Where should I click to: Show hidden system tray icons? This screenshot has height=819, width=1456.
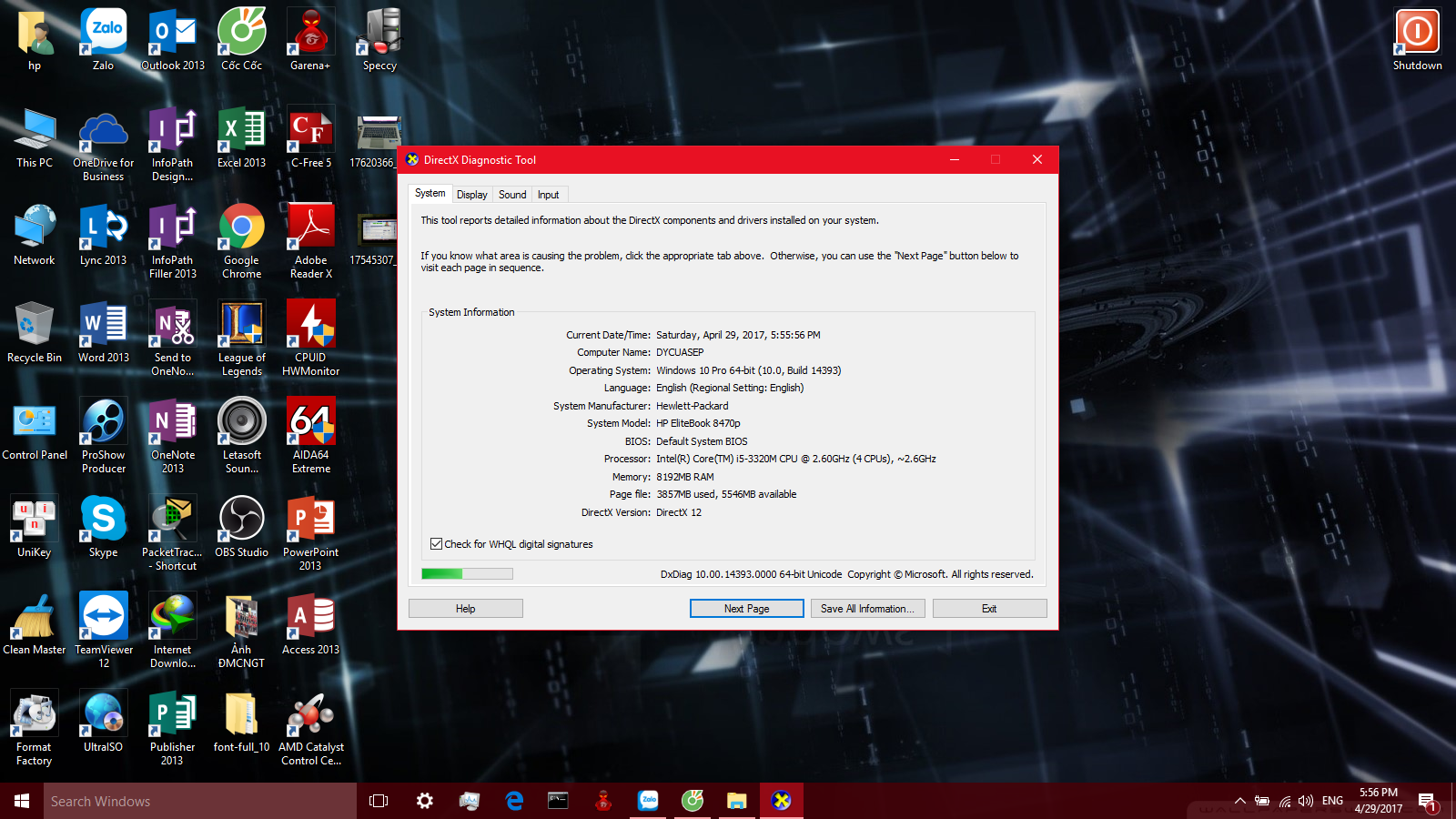tap(1239, 801)
